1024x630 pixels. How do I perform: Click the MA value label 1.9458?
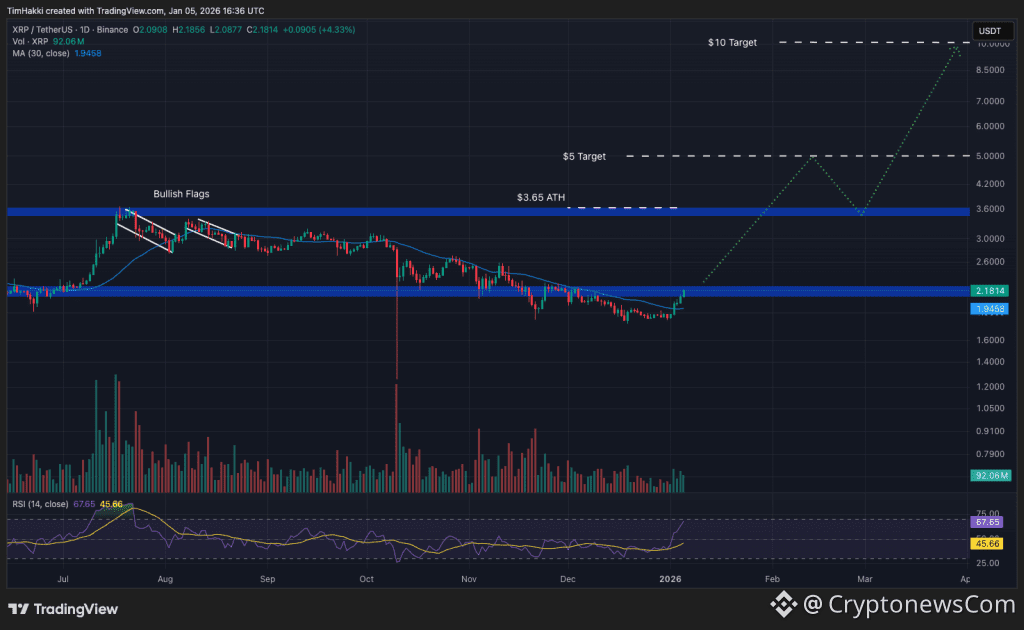tap(990, 309)
